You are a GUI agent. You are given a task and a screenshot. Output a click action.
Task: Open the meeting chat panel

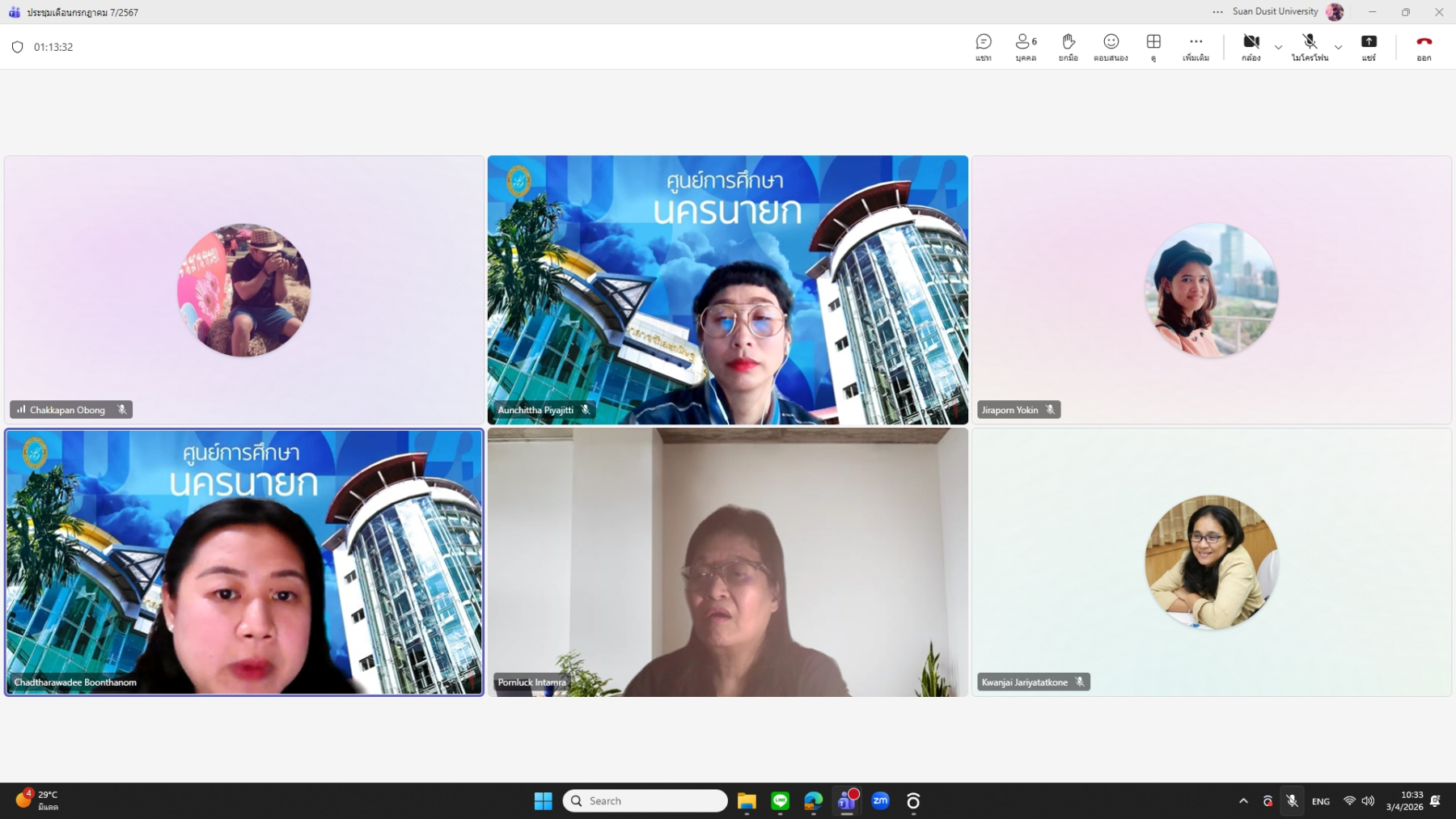point(983,46)
